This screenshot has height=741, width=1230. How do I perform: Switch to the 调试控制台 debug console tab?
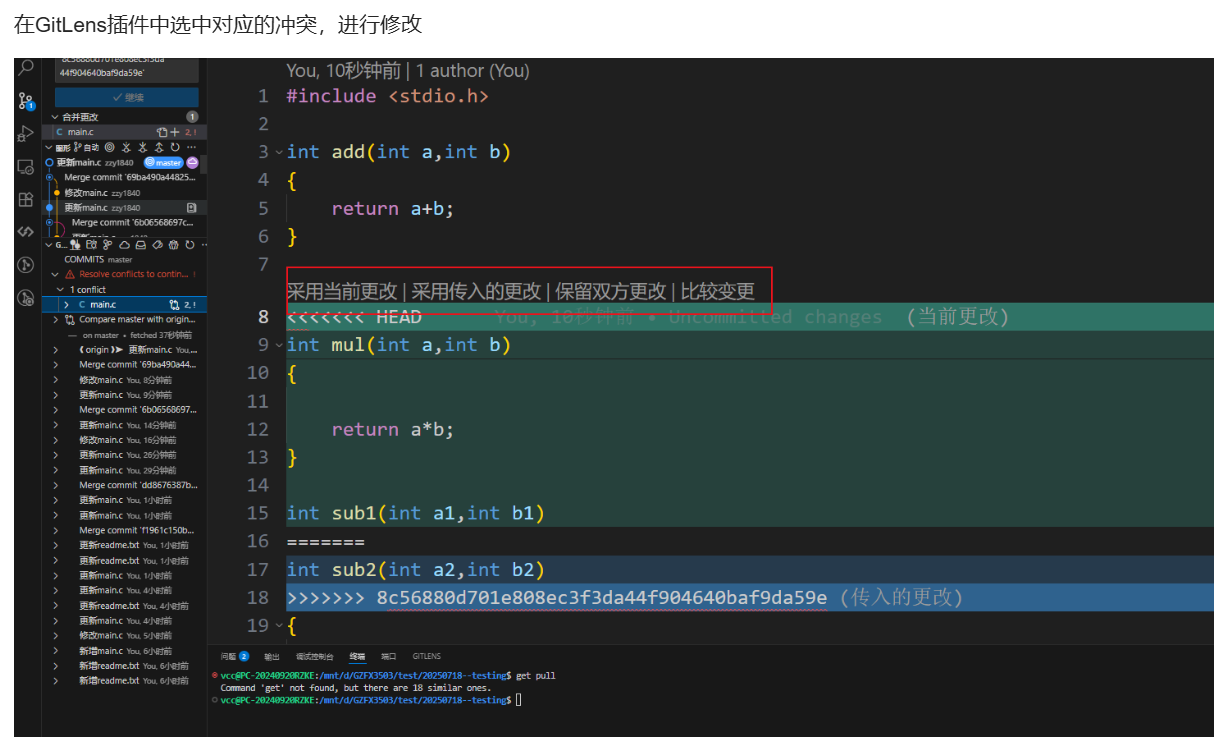[x=315, y=656]
